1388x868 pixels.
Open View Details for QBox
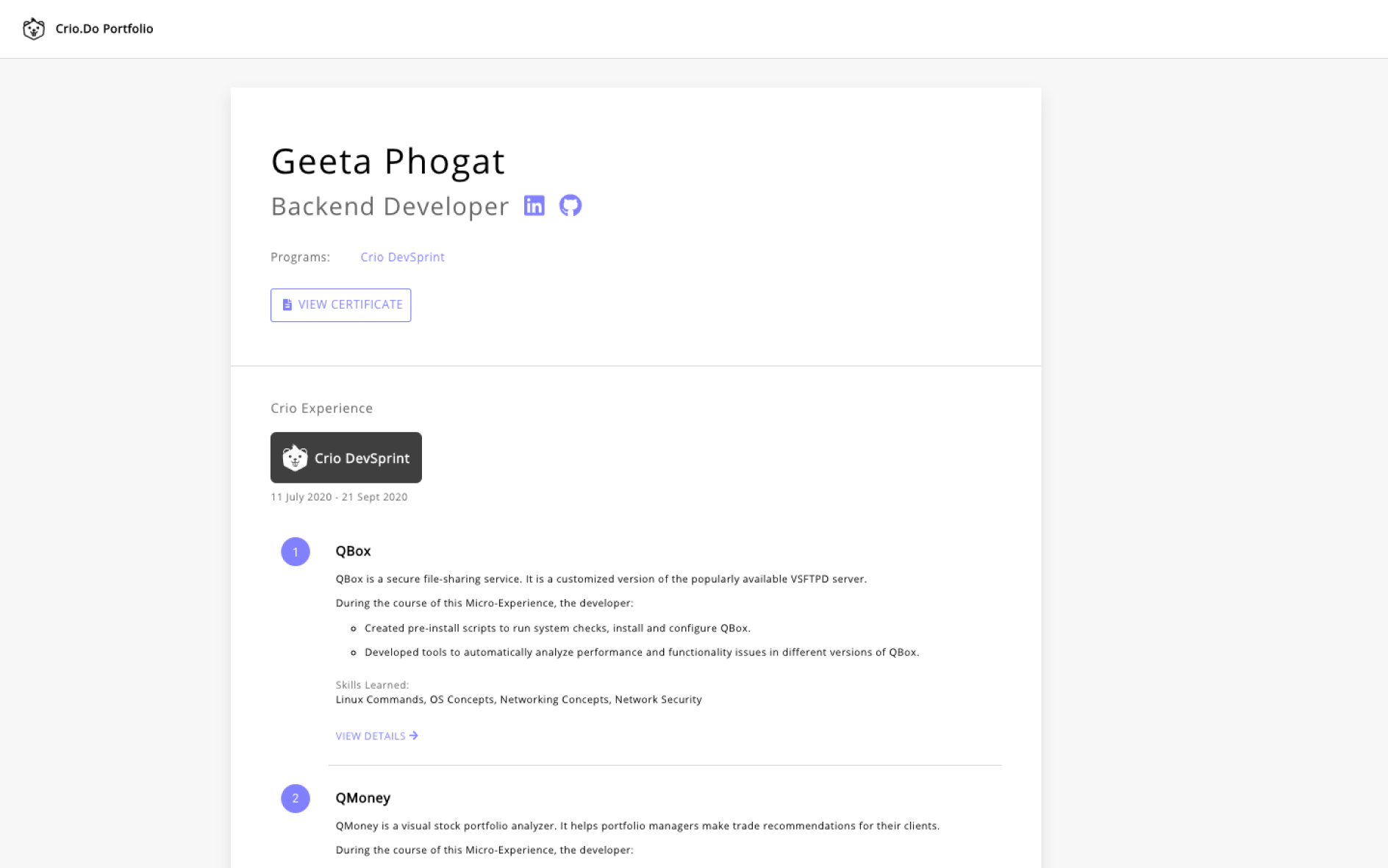click(376, 736)
